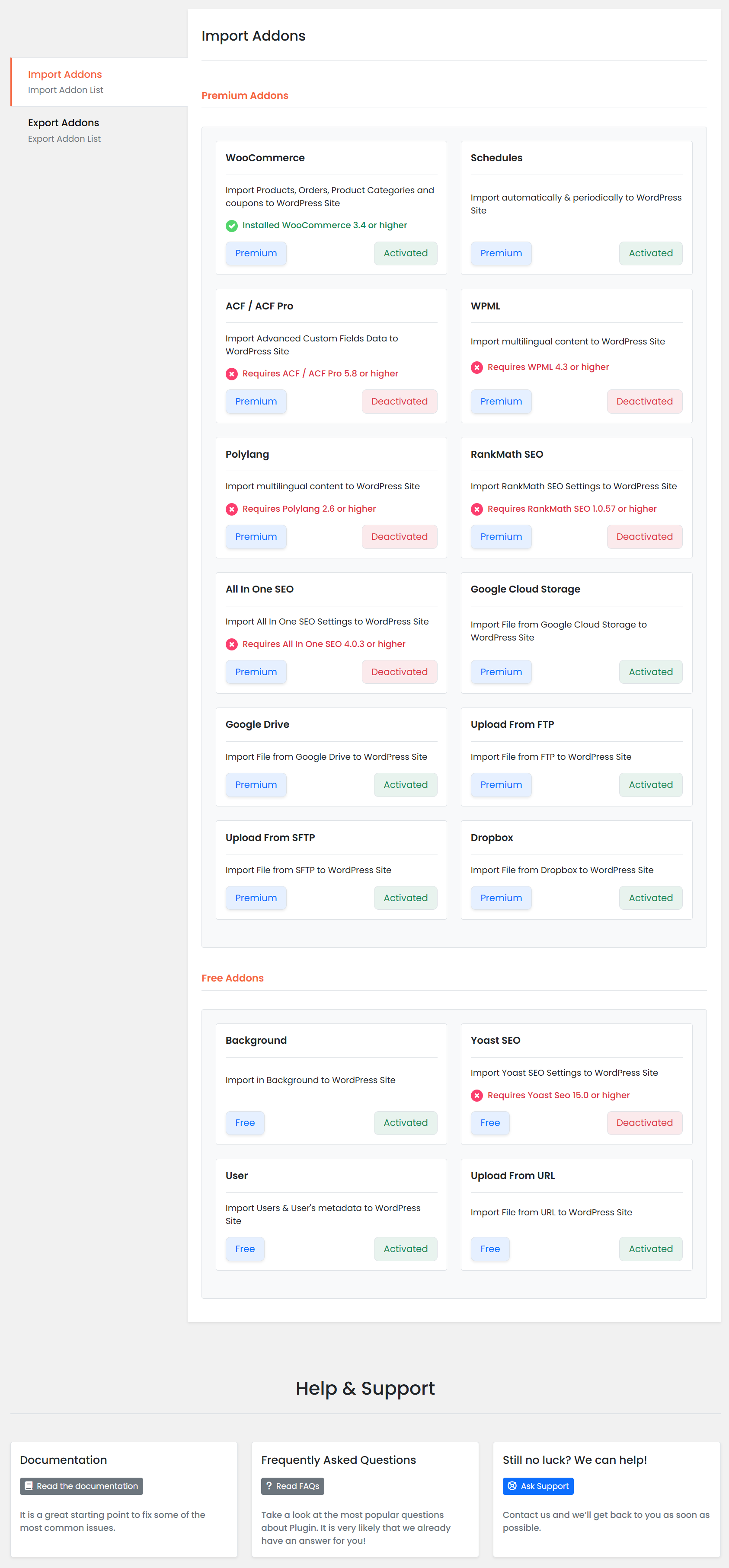Click the Ask Support button

(x=538, y=1486)
